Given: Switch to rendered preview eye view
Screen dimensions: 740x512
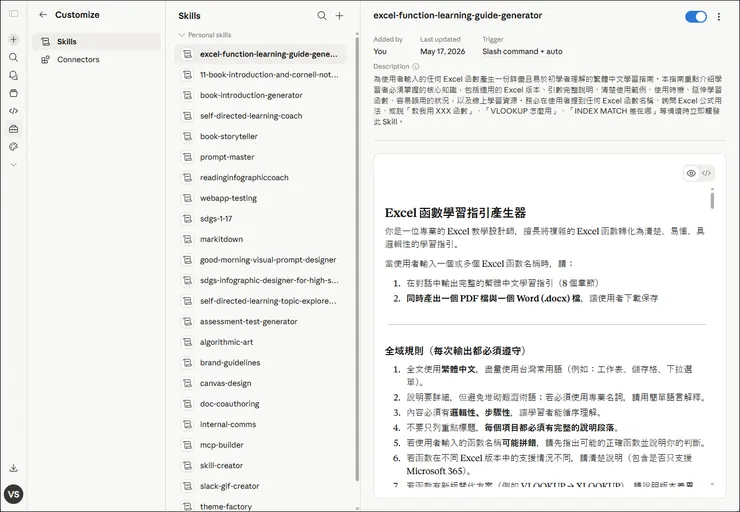Looking at the screenshot, I should click(x=691, y=173).
